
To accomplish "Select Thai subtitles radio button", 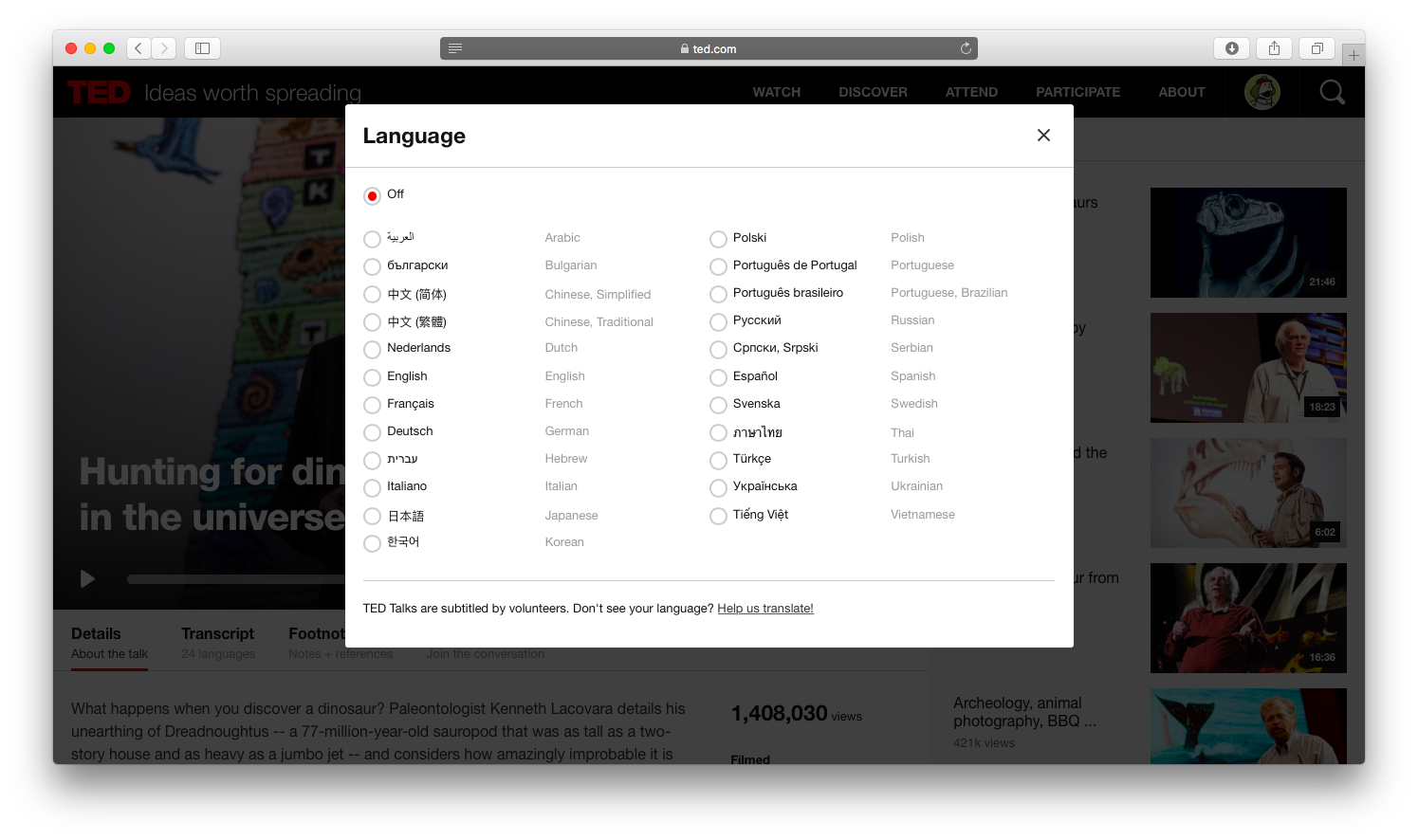I will click(719, 433).
